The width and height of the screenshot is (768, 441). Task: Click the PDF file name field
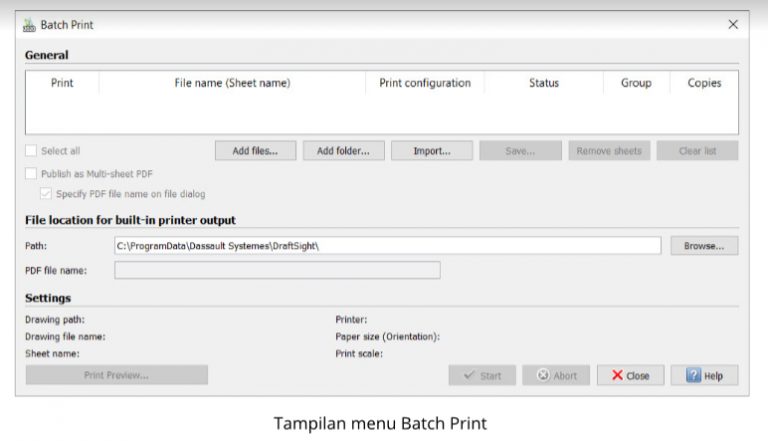coord(277,270)
